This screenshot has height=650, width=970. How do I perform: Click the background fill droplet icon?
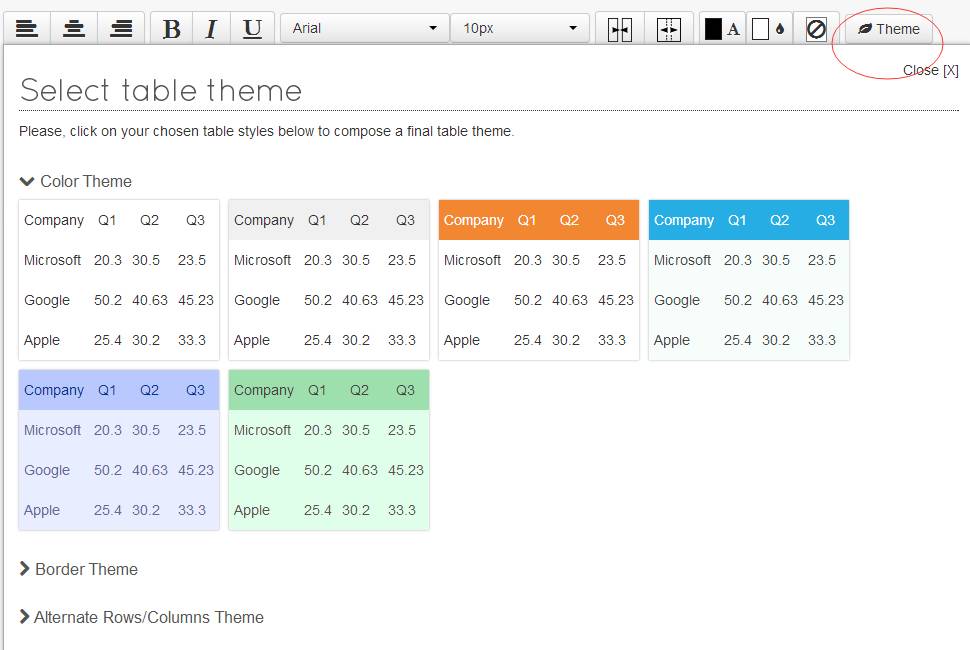pyautogui.click(x=779, y=28)
